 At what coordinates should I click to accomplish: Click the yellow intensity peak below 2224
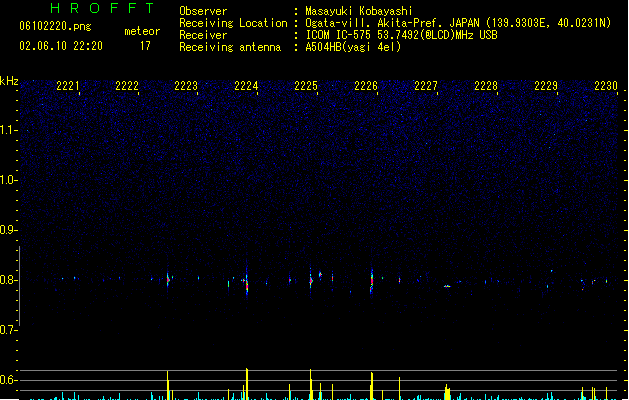coord(247,384)
